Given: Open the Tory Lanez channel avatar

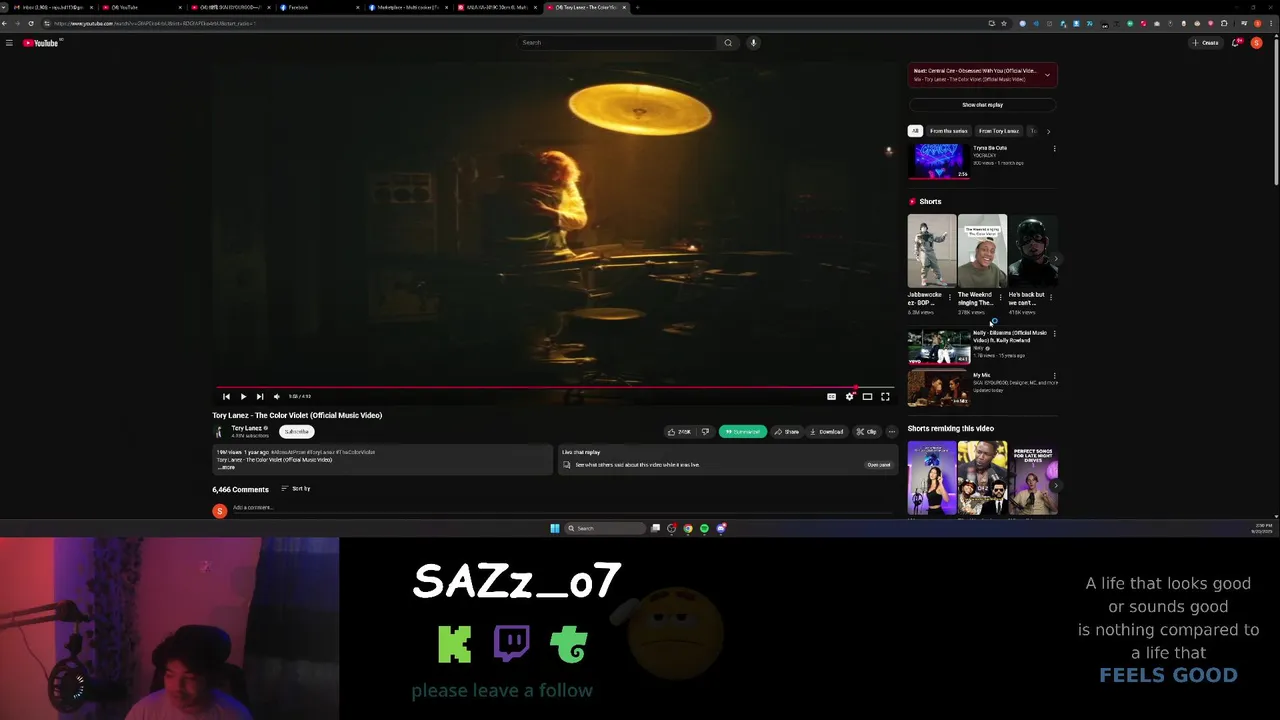Looking at the screenshot, I should pos(219,432).
